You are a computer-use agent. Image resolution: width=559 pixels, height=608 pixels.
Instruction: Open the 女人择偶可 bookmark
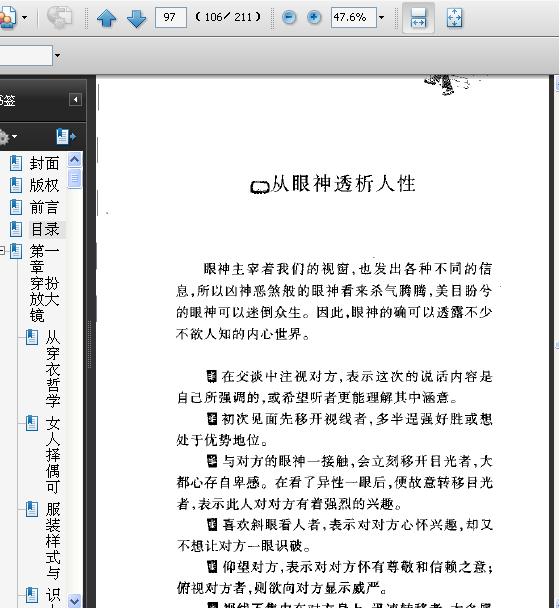[53, 455]
